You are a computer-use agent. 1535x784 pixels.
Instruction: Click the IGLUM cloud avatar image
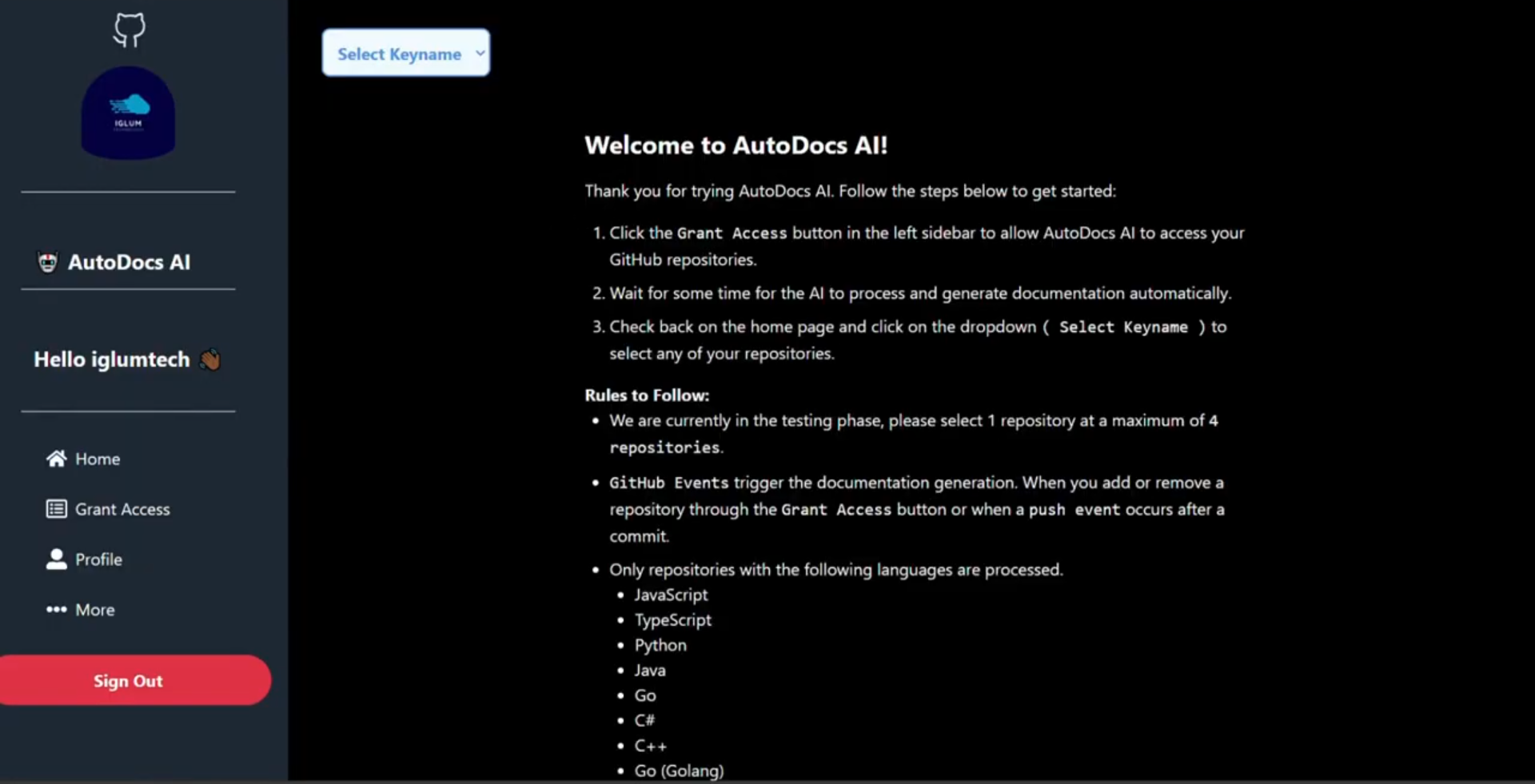(x=128, y=113)
